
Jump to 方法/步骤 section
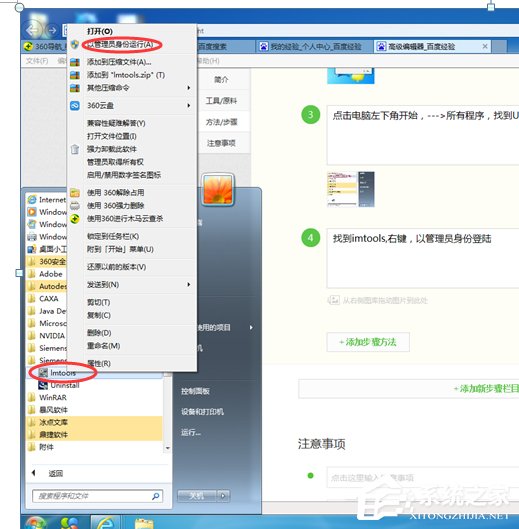pyautogui.click(x=221, y=122)
